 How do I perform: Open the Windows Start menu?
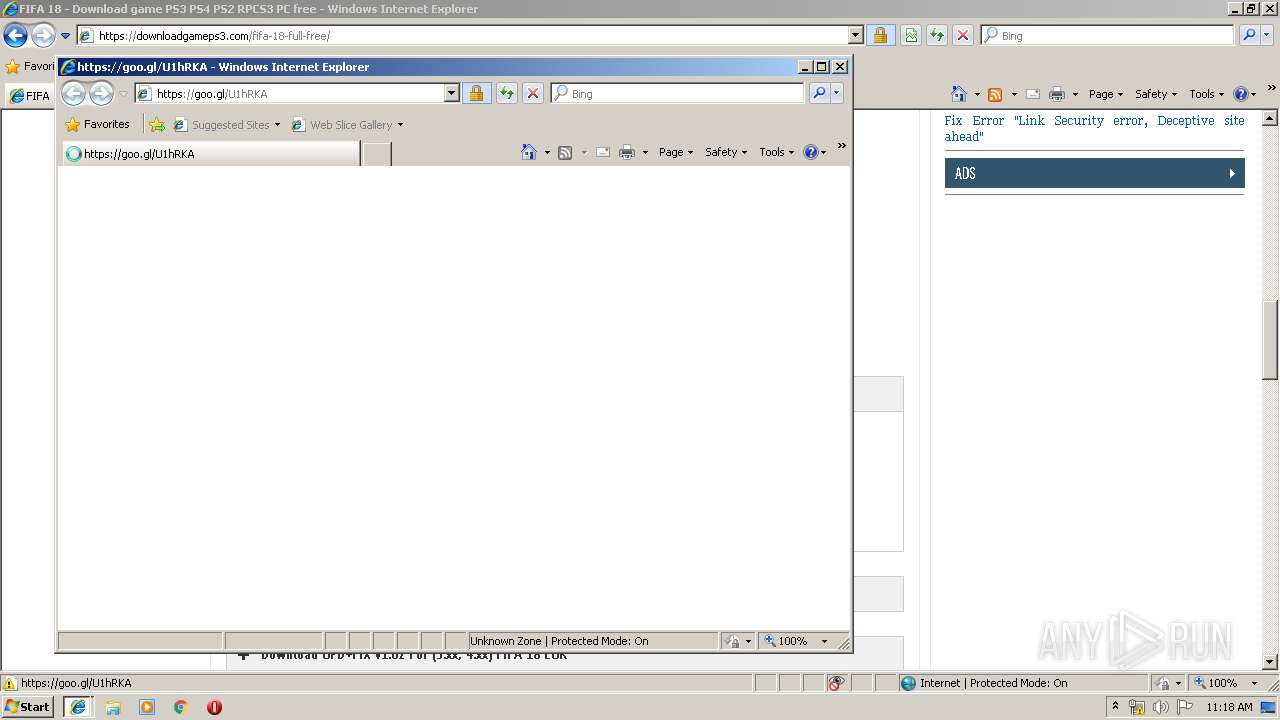point(28,707)
